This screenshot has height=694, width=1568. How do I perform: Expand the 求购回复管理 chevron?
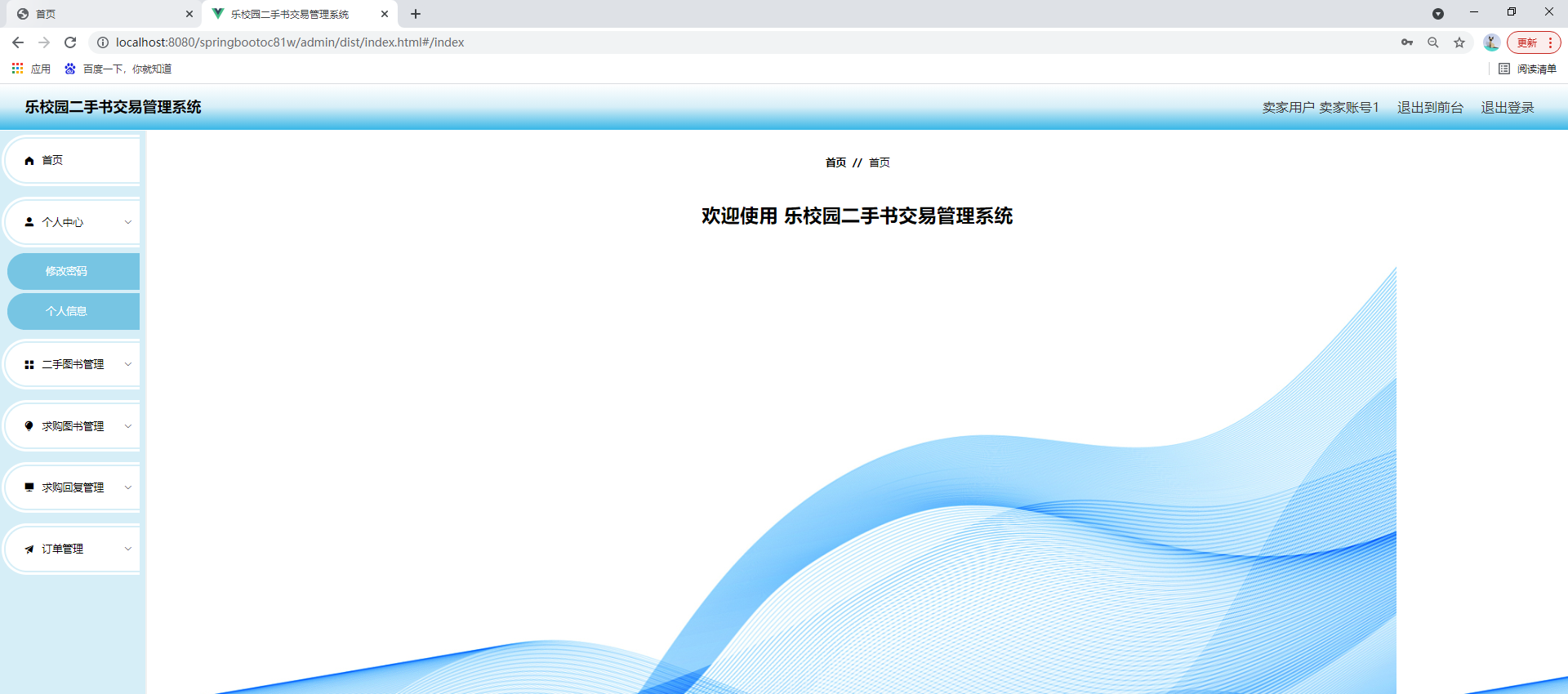(128, 487)
